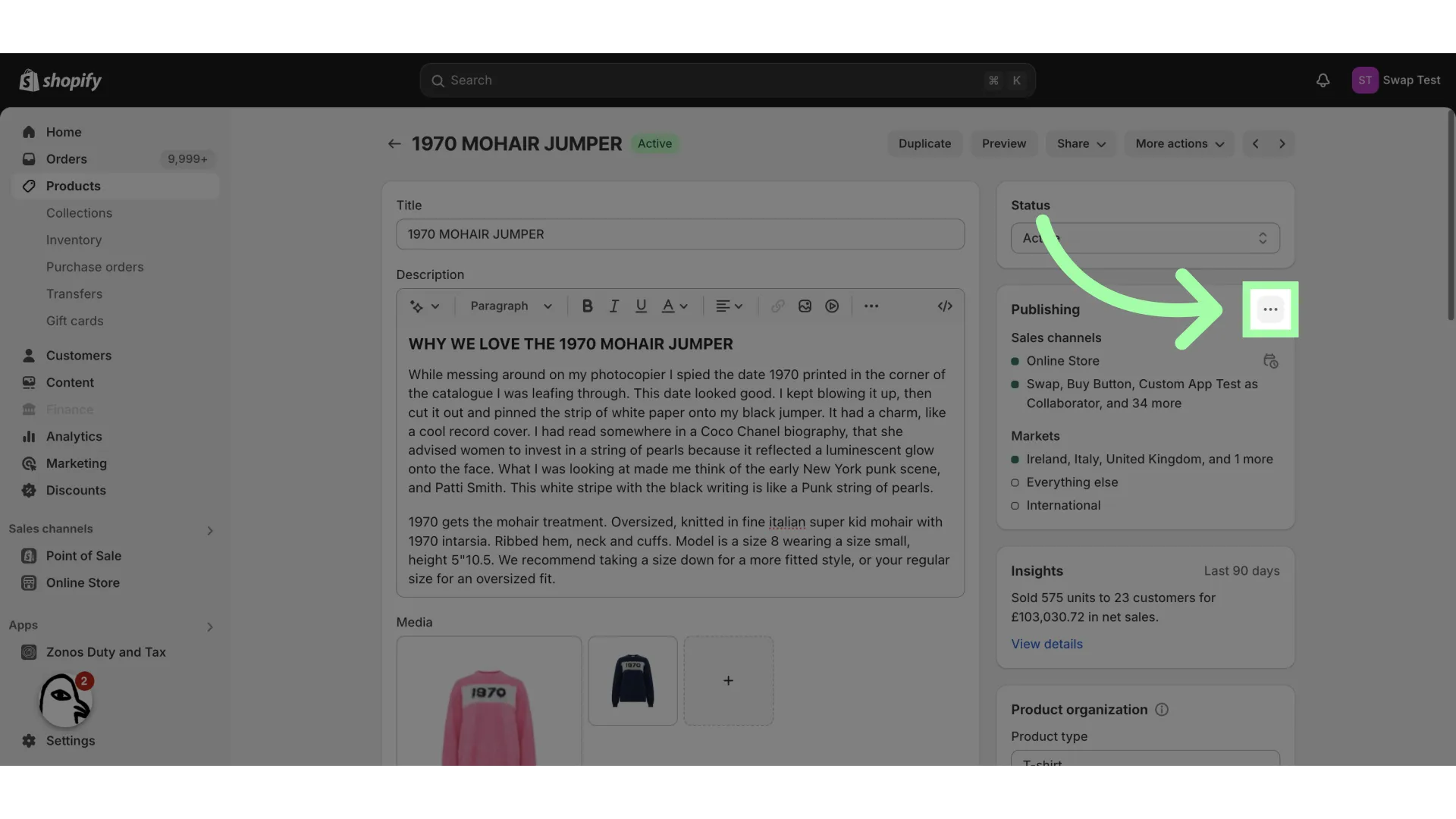The image size is (1456, 819).
Task: Open the text alignment dropdown
Action: pos(729,306)
